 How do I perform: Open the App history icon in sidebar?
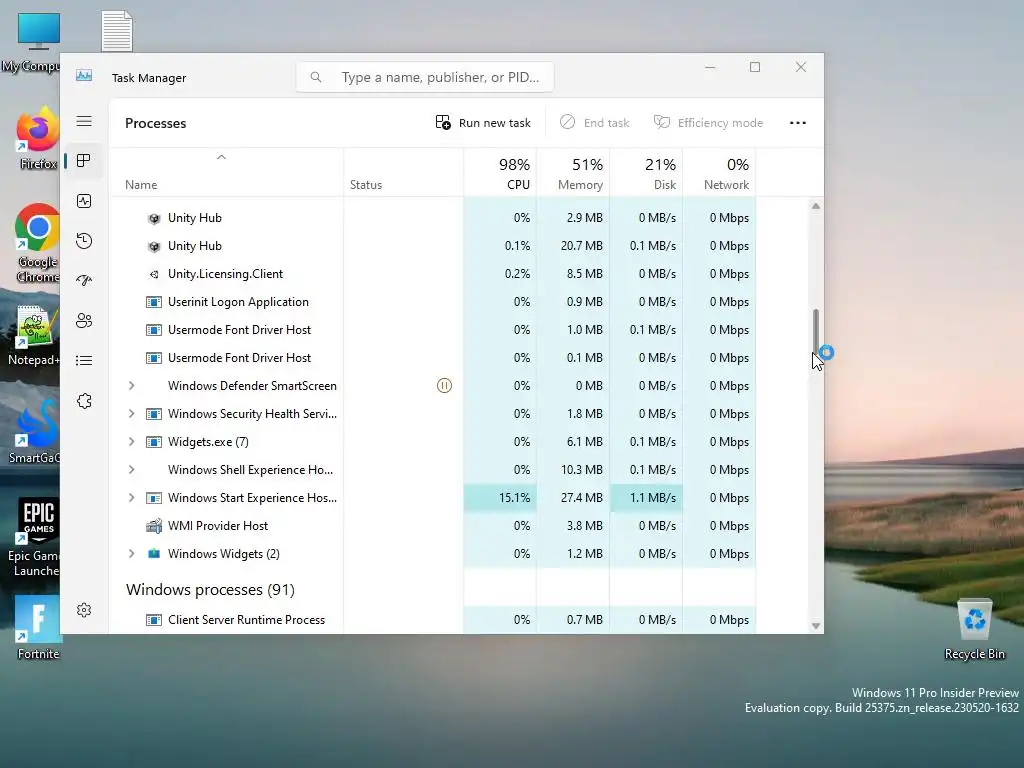(84, 241)
